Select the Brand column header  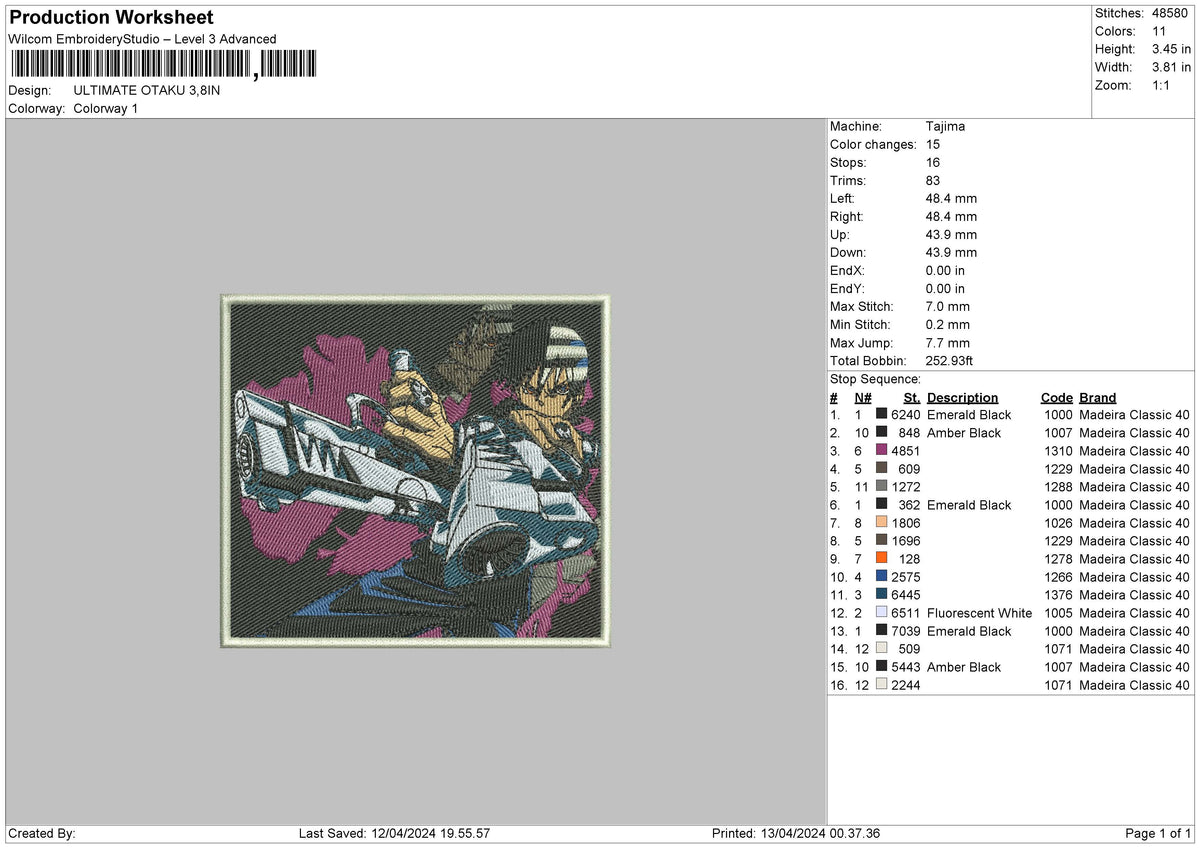(1098, 398)
